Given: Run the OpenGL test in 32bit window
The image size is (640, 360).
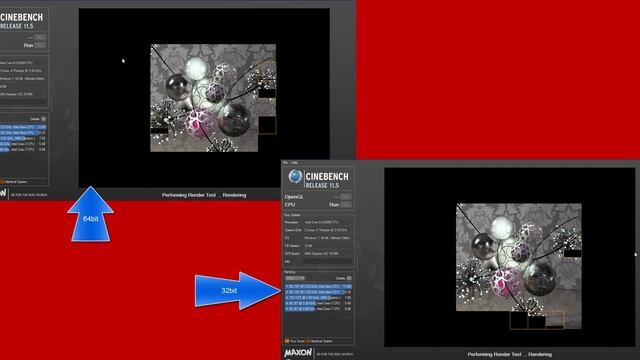Looking at the screenshot, I should point(346,197).
